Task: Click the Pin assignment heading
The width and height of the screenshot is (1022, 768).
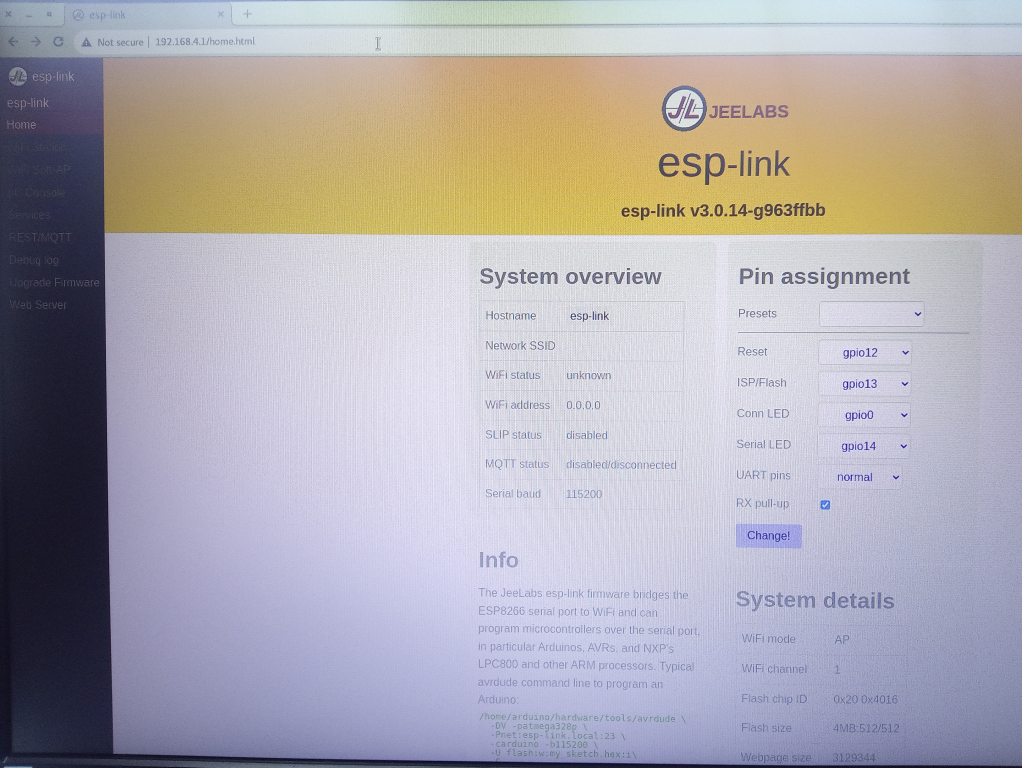Action: (x=824, y=276)
